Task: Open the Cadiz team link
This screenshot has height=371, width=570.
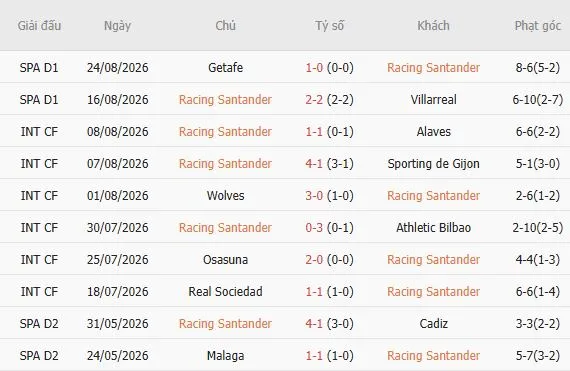Action: [433, 323]
